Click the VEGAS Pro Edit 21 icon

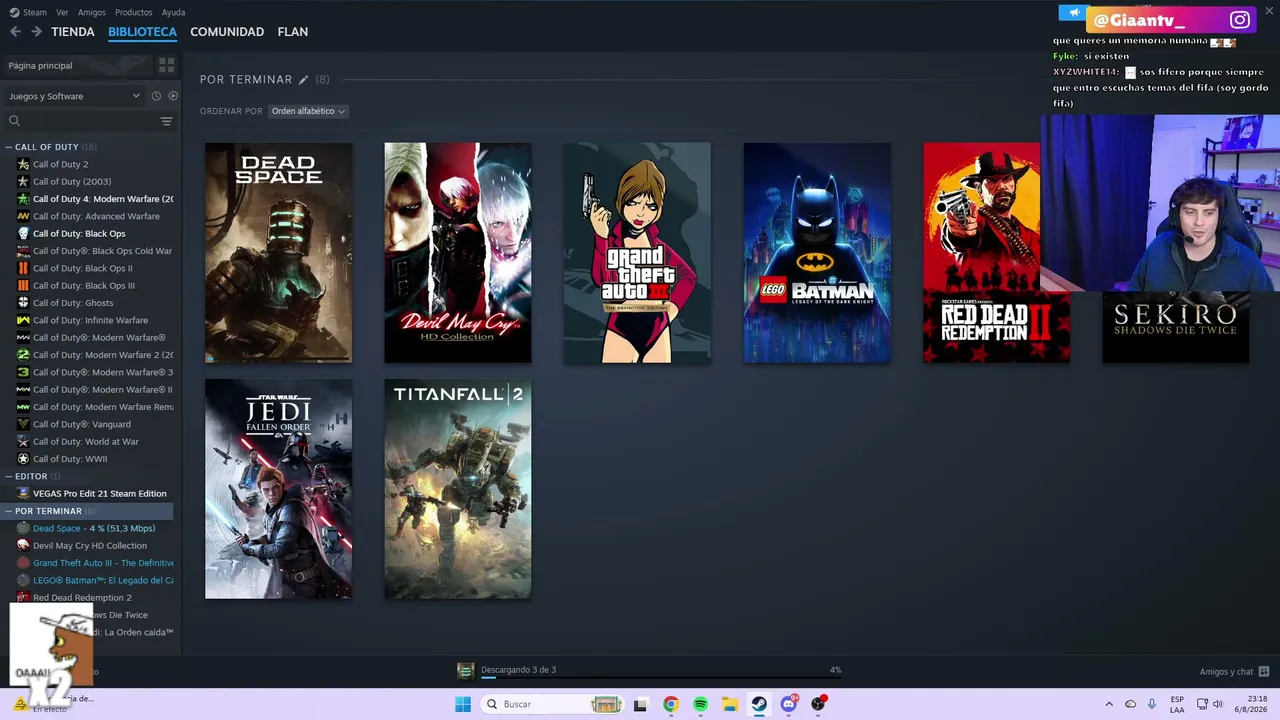(x=23, y=494)
